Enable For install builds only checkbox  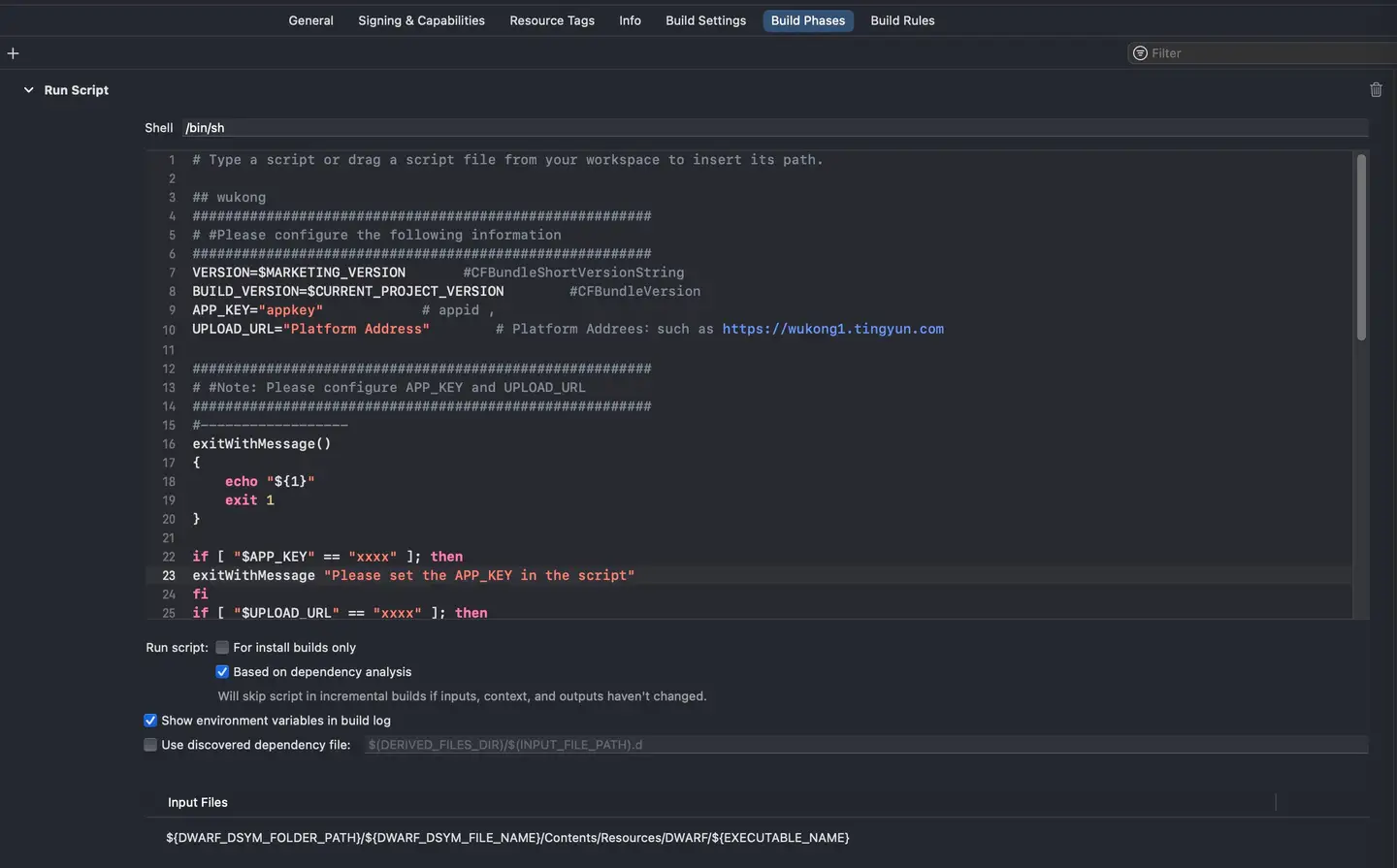222,648
